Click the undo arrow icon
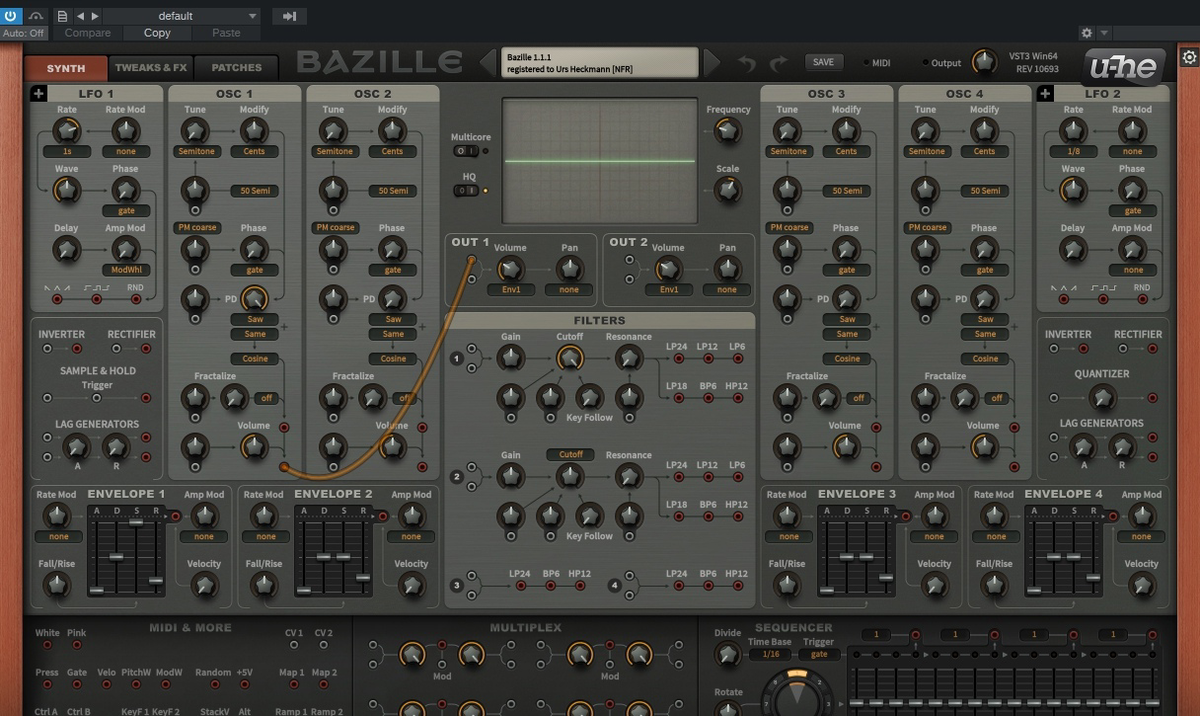Image resolution: width=1200 pixels, height=716 pixels. click(x=747, y=63)
